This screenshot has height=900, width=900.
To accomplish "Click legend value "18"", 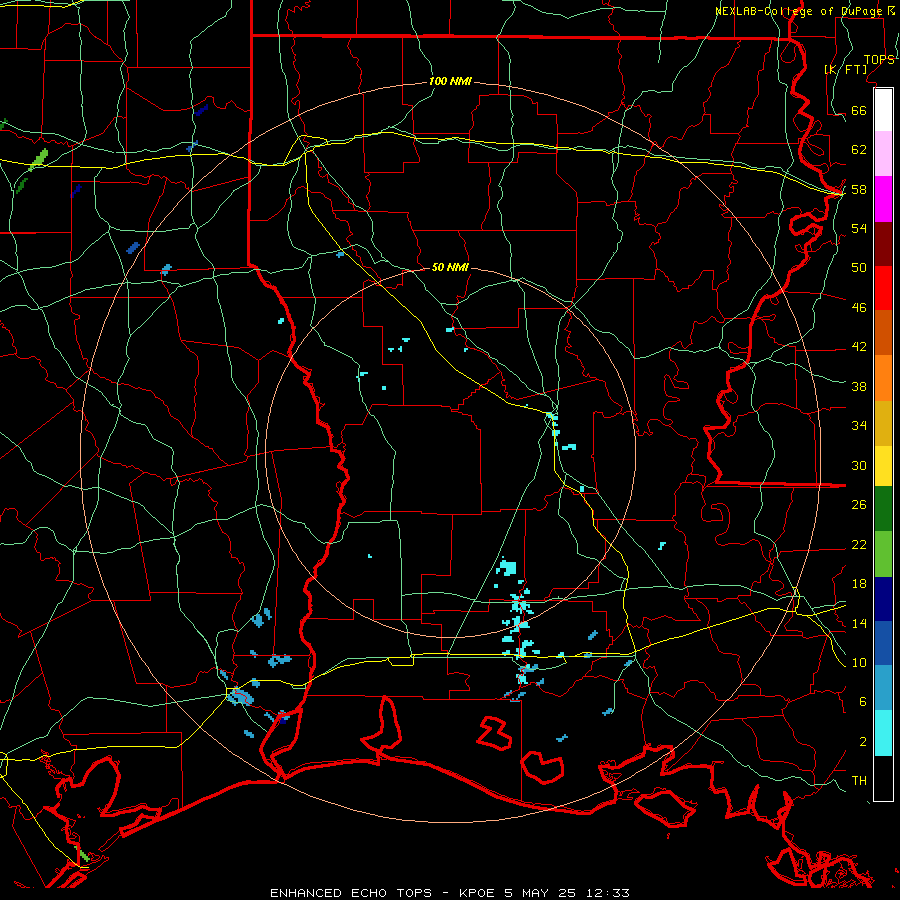I will 859,584.
